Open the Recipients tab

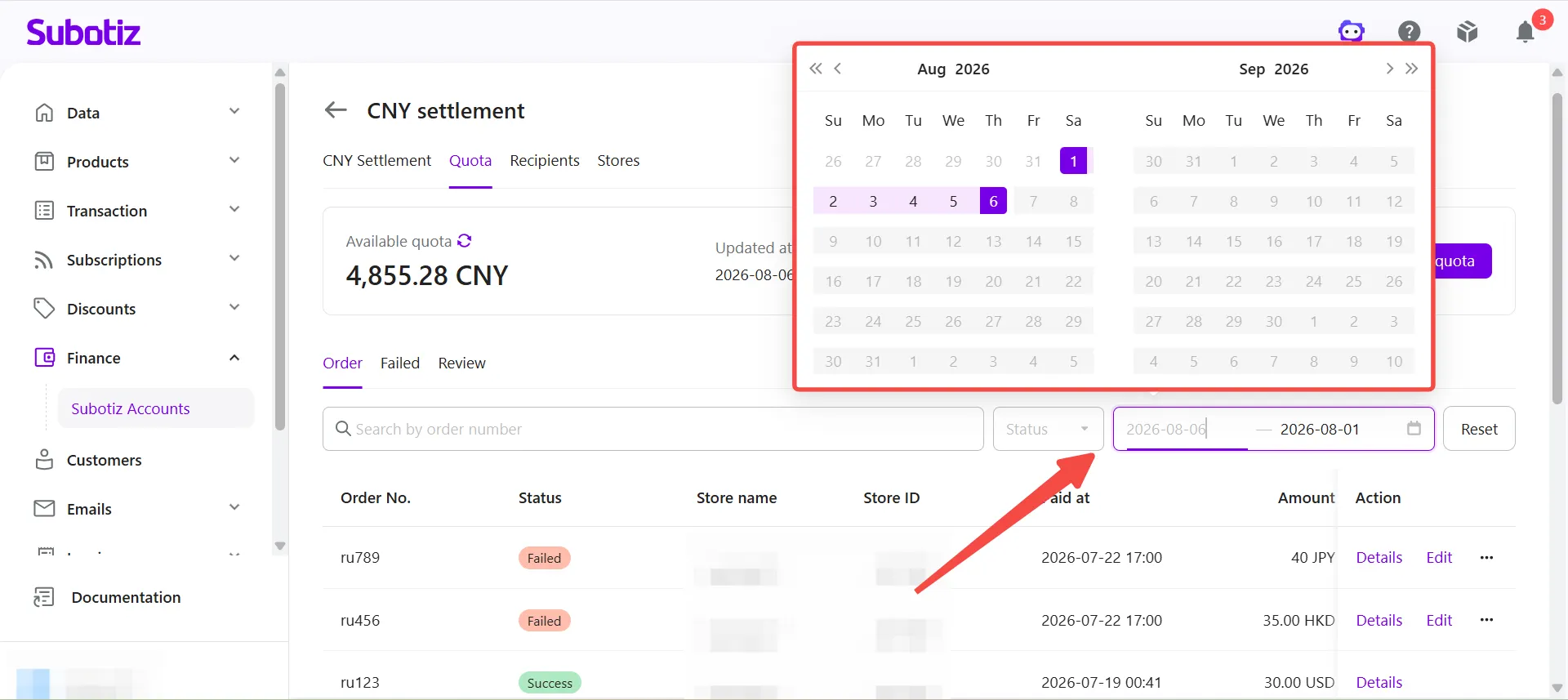click(x=545, y=161)
